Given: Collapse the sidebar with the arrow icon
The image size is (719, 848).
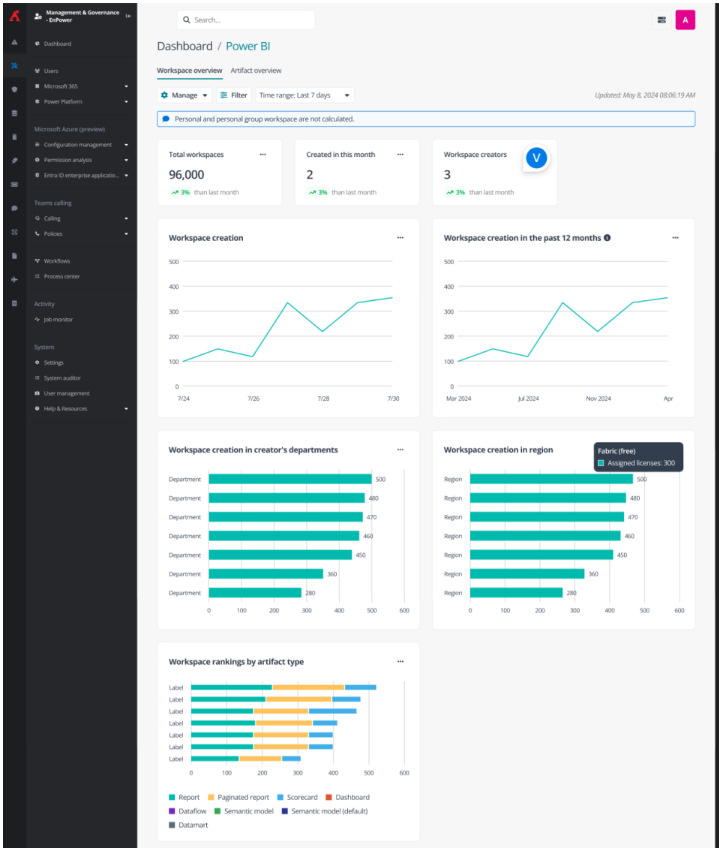Looking at the screenshot, I should [x=128, y=16].
